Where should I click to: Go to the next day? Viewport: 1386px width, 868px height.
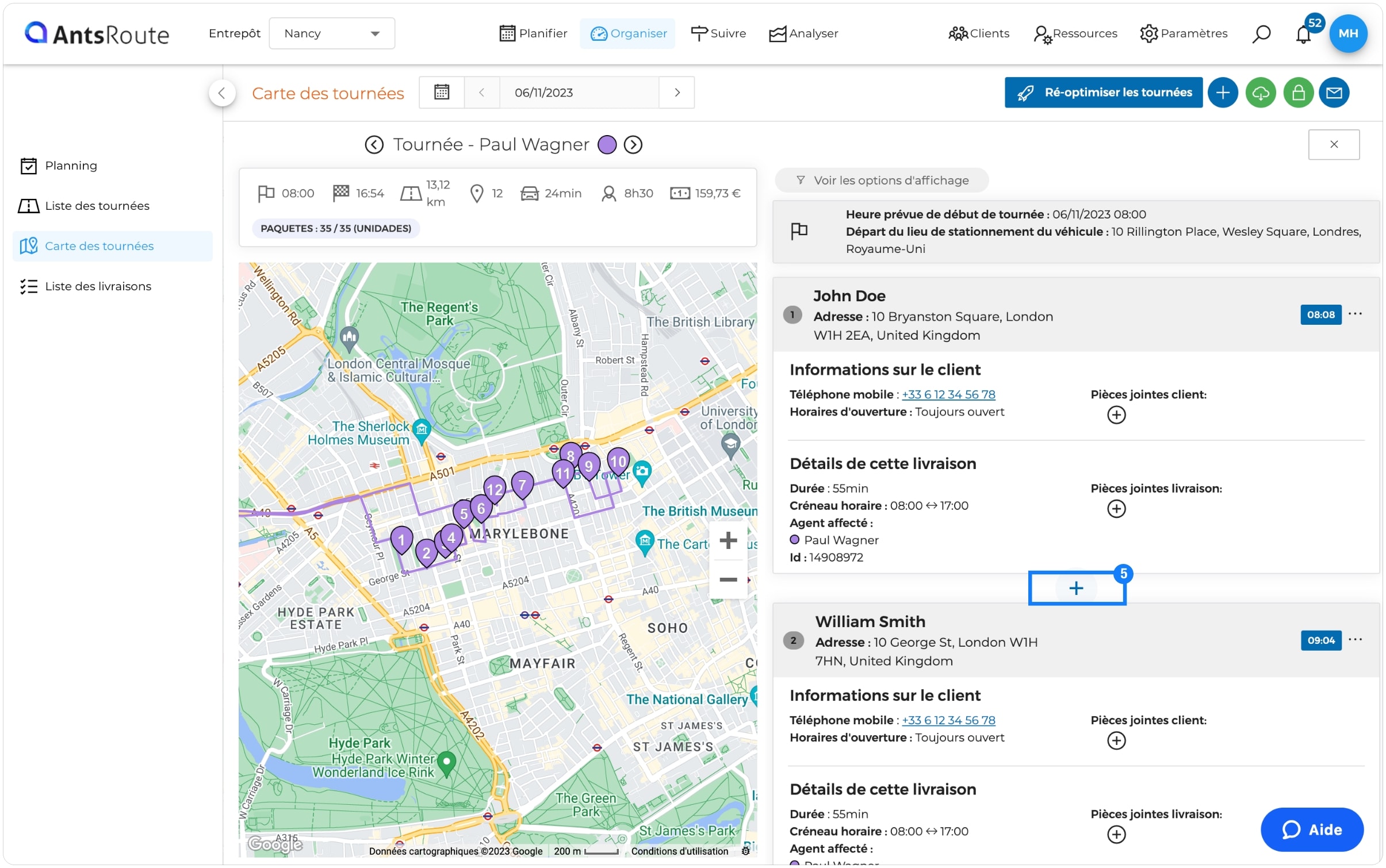pyautogui.click(x=677, y=92)
